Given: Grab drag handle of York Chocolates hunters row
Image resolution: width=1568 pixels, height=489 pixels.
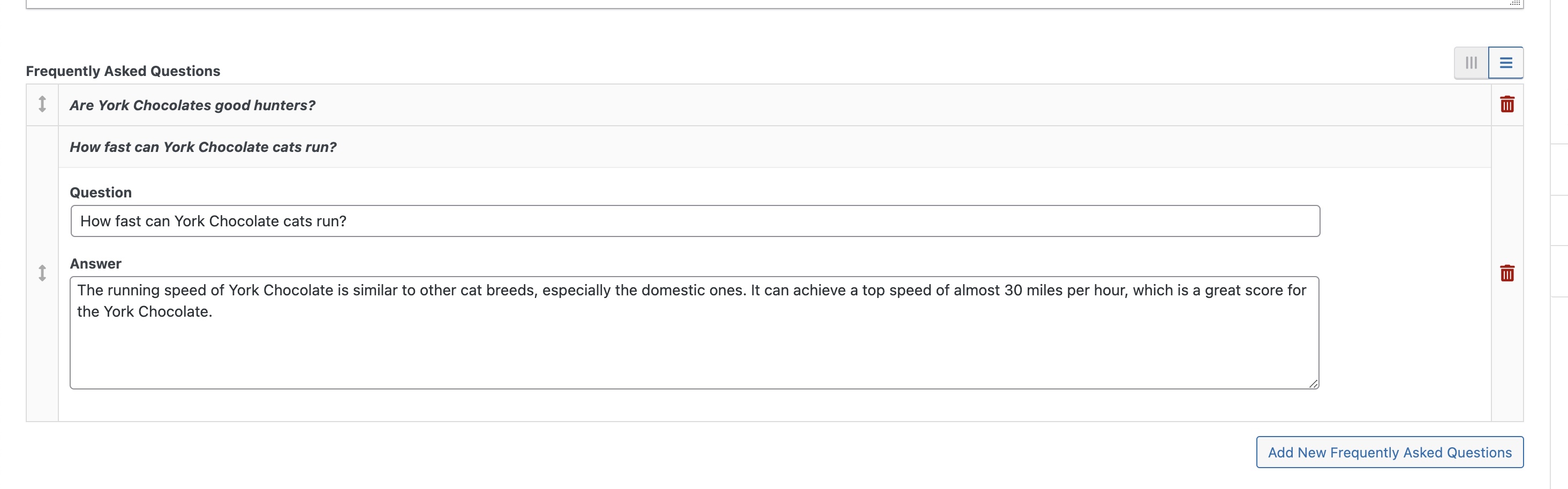Looking at the screenshot, I should coord(42,105).
